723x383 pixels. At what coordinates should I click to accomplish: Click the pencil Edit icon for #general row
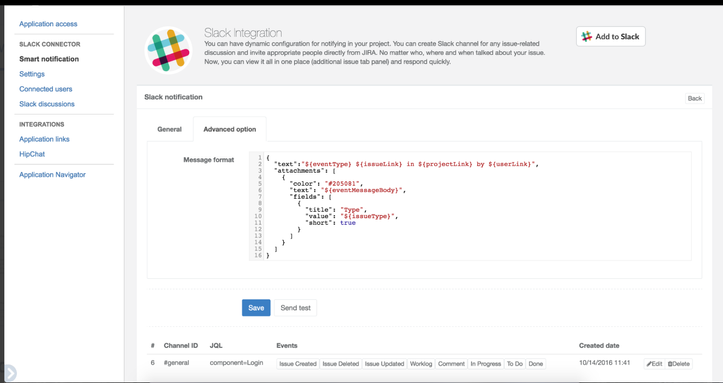click(649, 364)
